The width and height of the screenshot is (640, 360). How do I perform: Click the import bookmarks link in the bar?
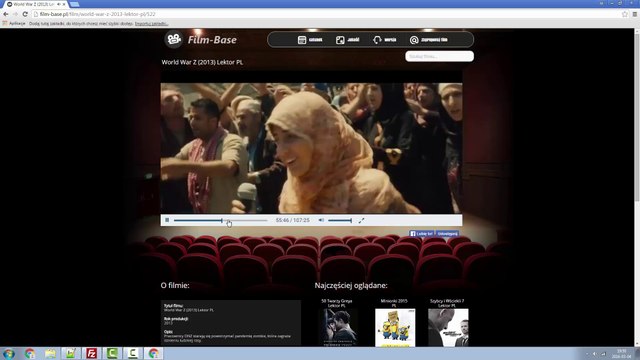coord(151,24)
